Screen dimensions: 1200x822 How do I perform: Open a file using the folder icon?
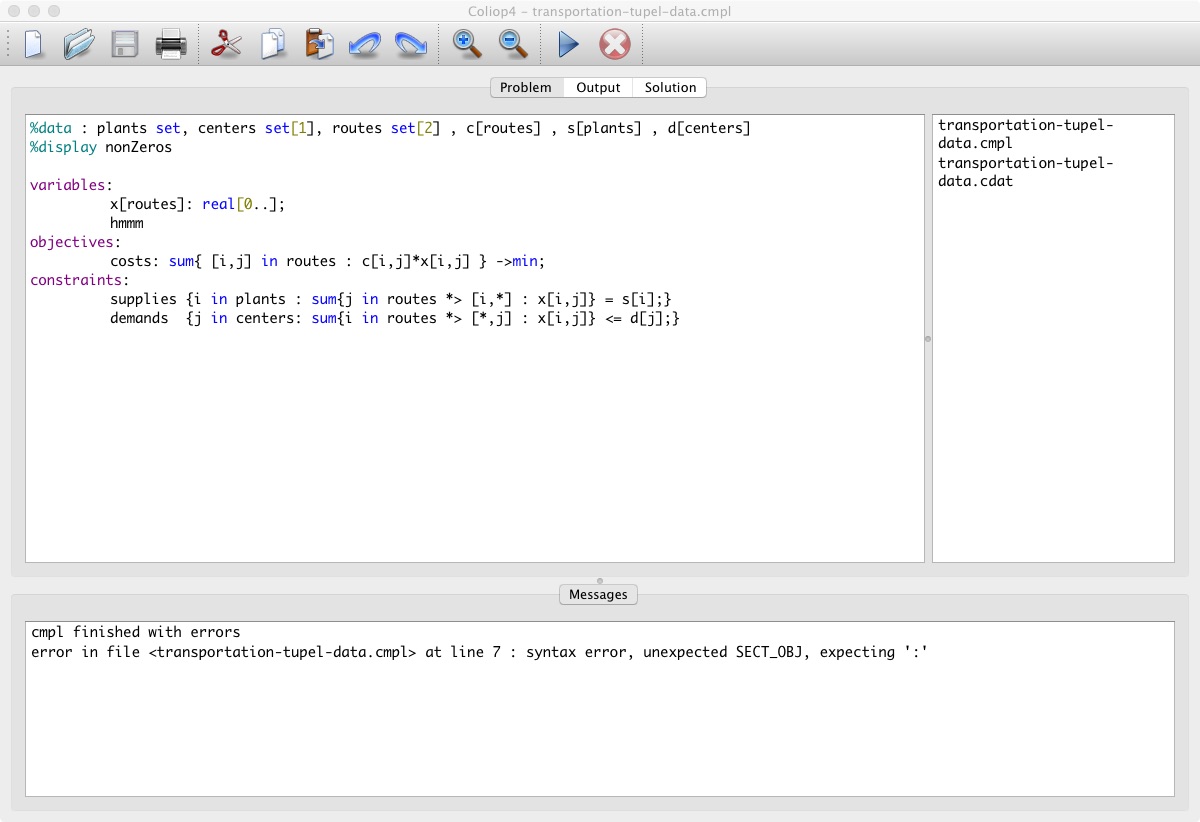78,45
